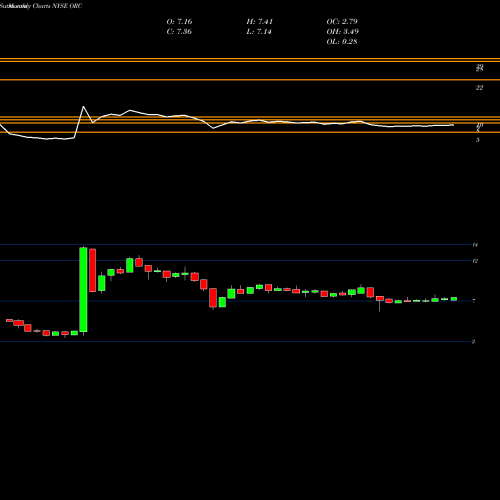Select the high price value H: 7.41
This screenshot has height=500, width=500.
point(260,22)
